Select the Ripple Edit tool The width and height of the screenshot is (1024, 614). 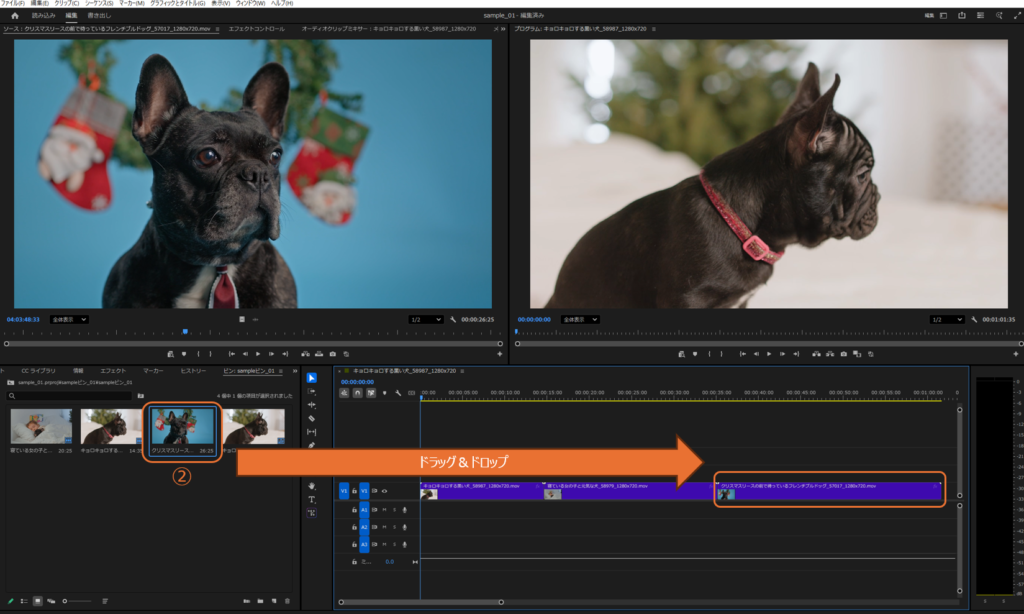312,405
